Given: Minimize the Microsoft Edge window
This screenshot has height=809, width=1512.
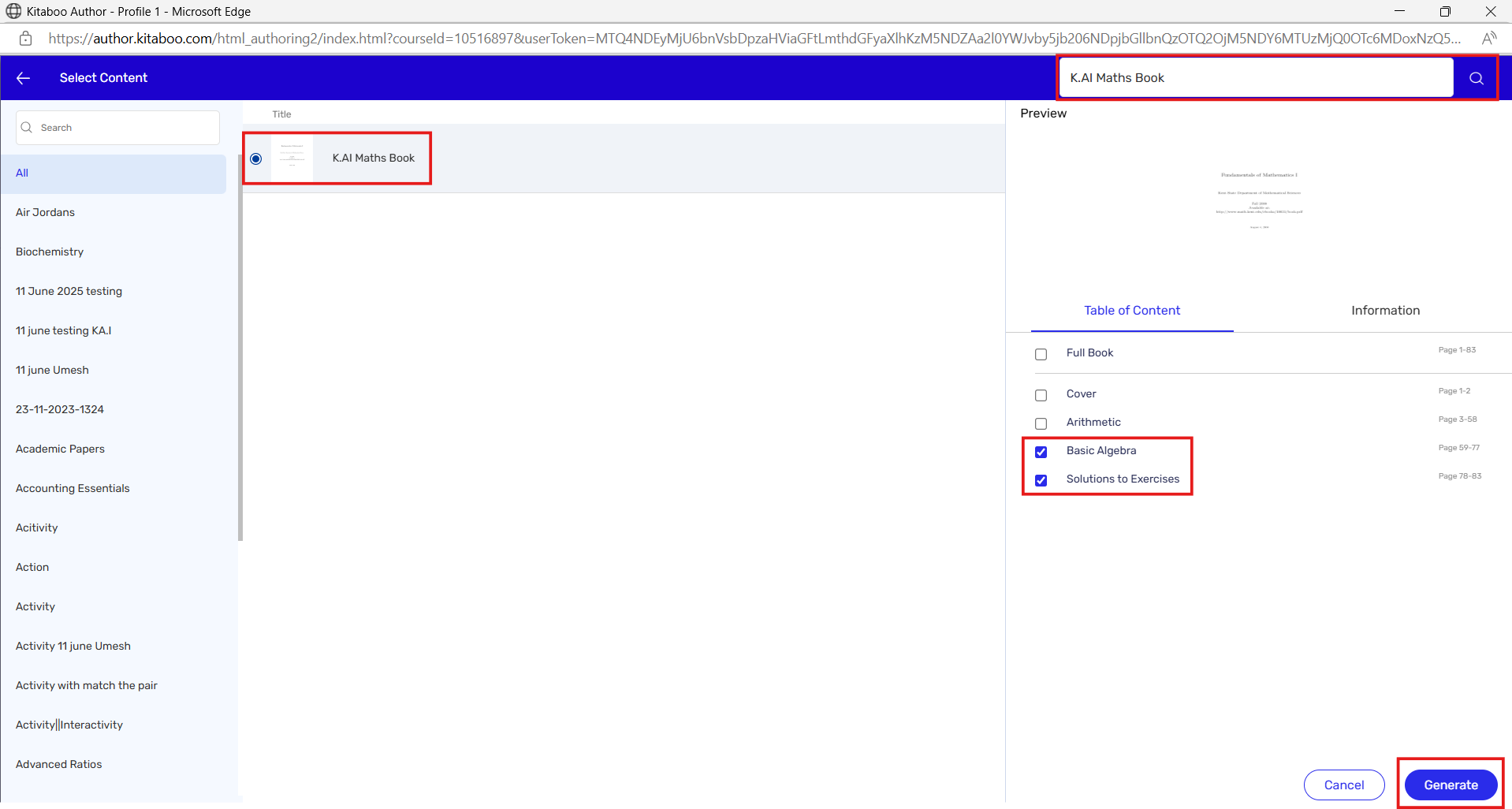Looking at the screenshot, I should pos(1399,11).
